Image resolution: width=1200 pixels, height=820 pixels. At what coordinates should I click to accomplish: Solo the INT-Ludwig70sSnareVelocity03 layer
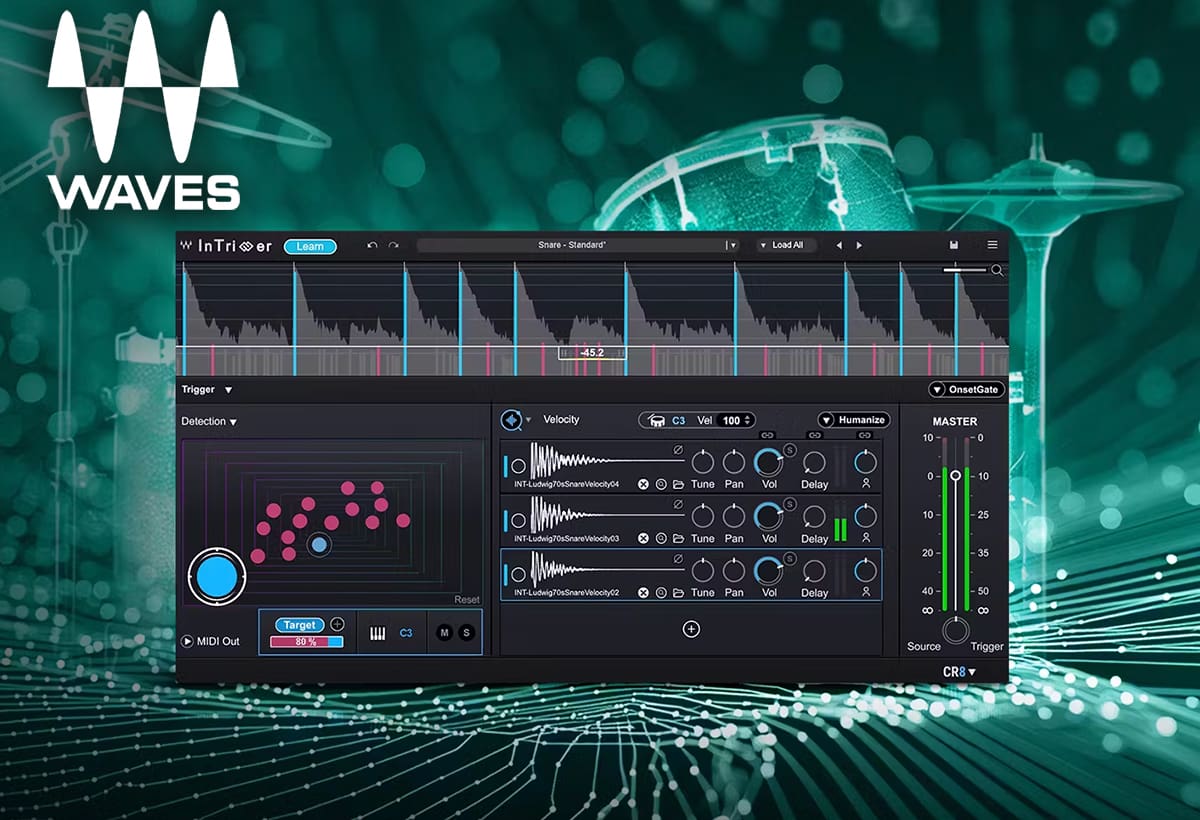789,505
